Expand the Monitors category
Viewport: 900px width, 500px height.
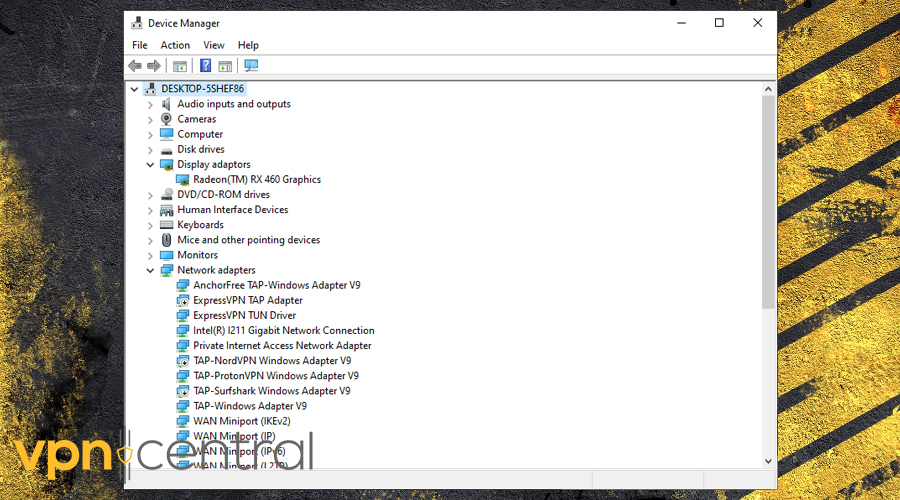pos(151,255)
